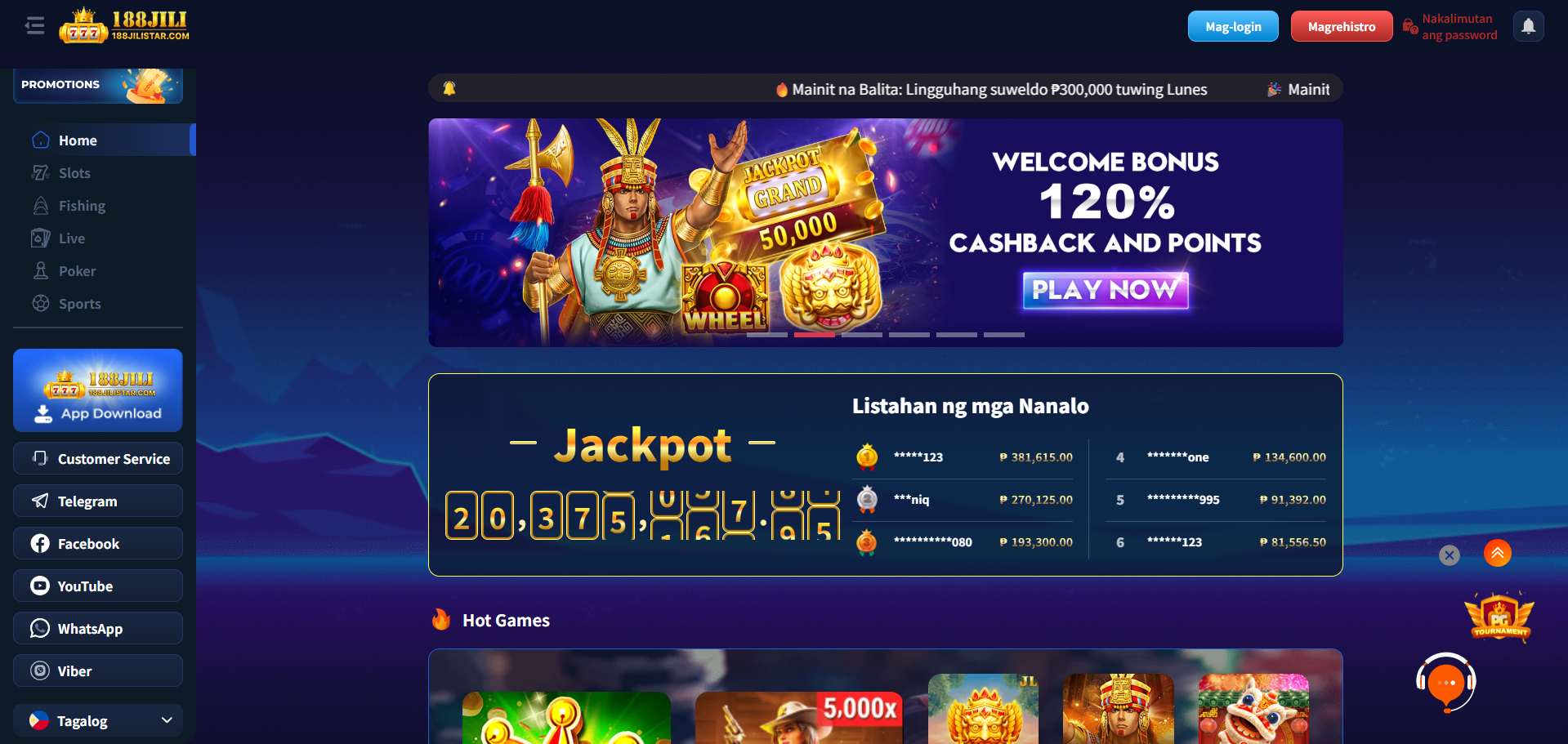The image size is (1568, 744).
Task: Open the notifications bell in the header
Action: click(1528, 26)
